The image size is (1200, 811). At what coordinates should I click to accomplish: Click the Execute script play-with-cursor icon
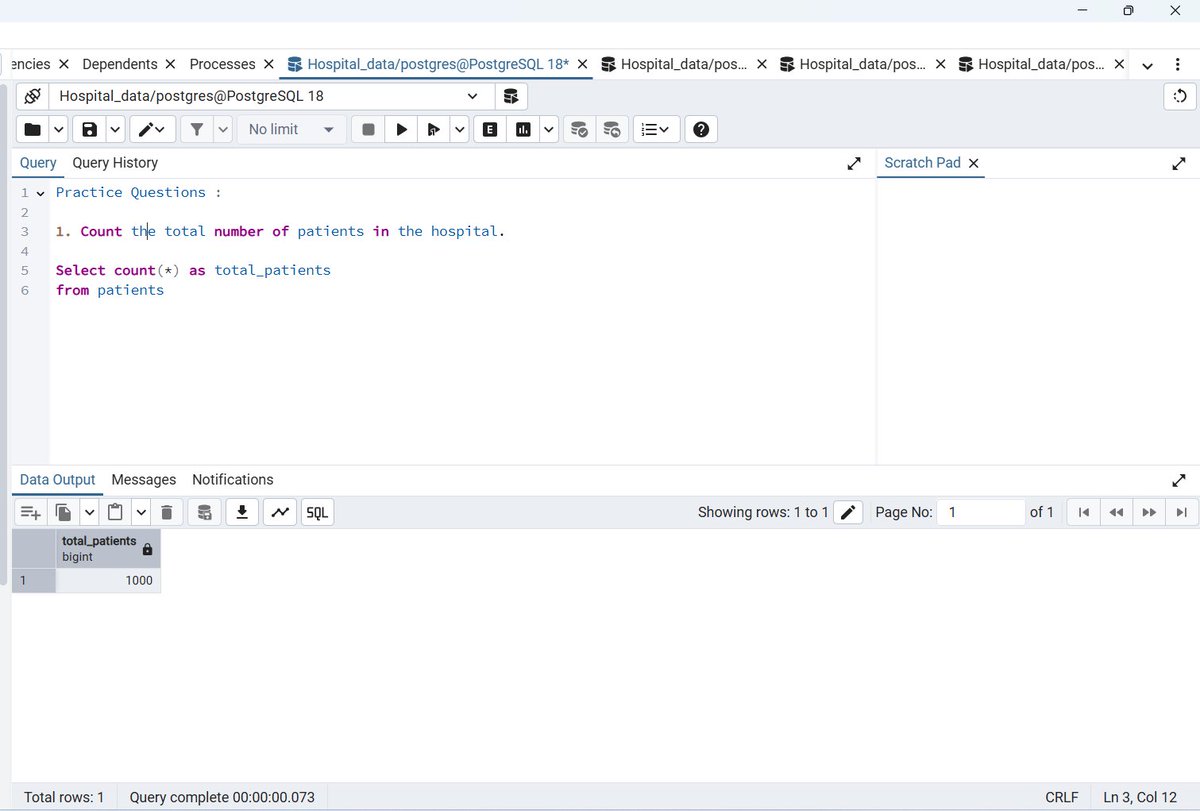433,129
